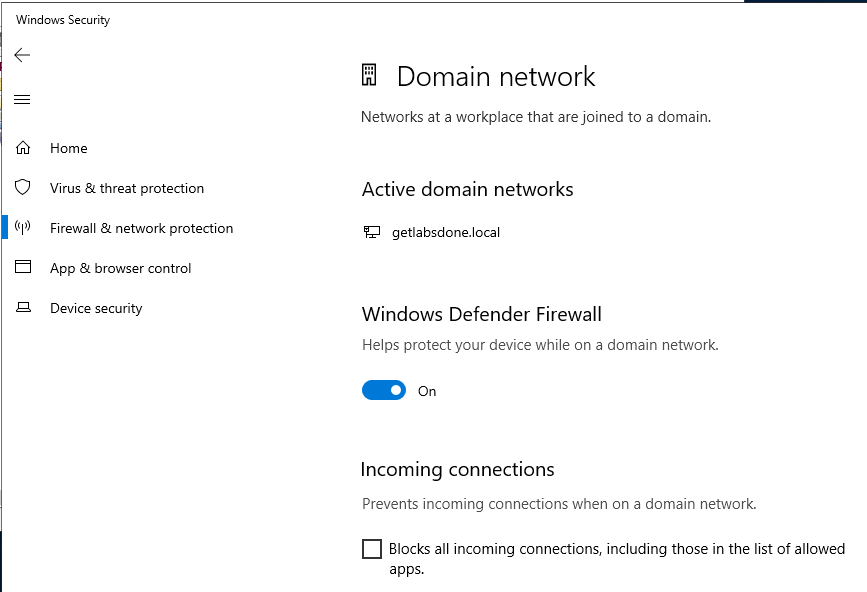
Task: Click the App & browser control window icon
Action: tap(23, 267)
